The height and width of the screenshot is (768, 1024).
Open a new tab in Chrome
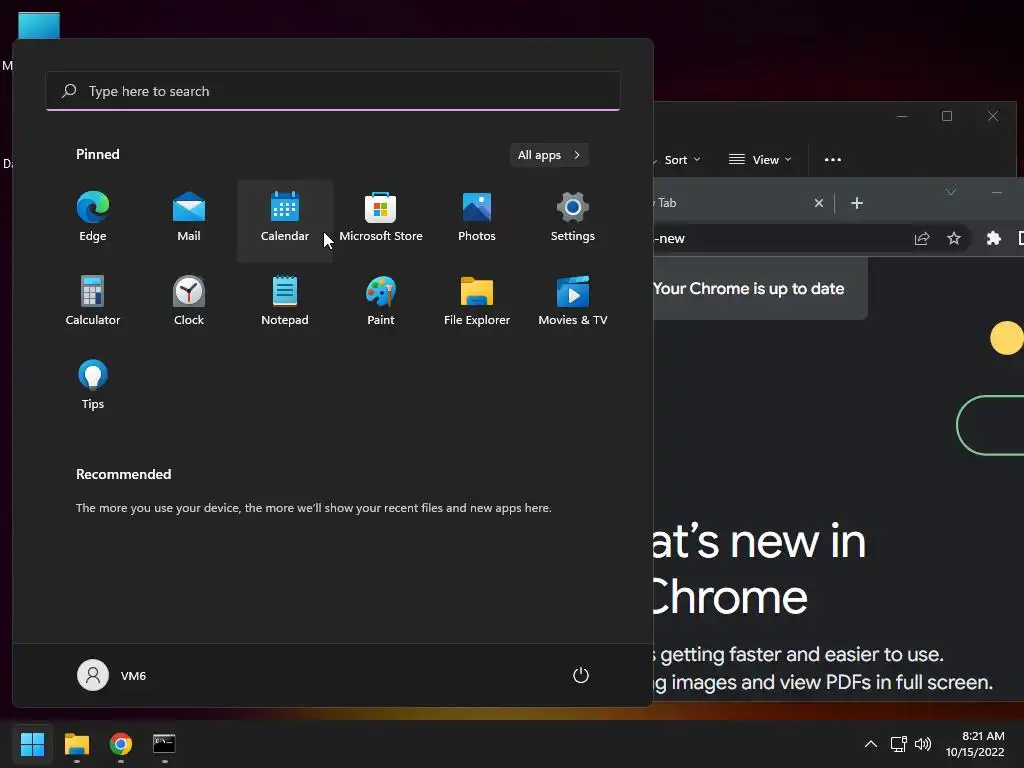click(857, 203)
